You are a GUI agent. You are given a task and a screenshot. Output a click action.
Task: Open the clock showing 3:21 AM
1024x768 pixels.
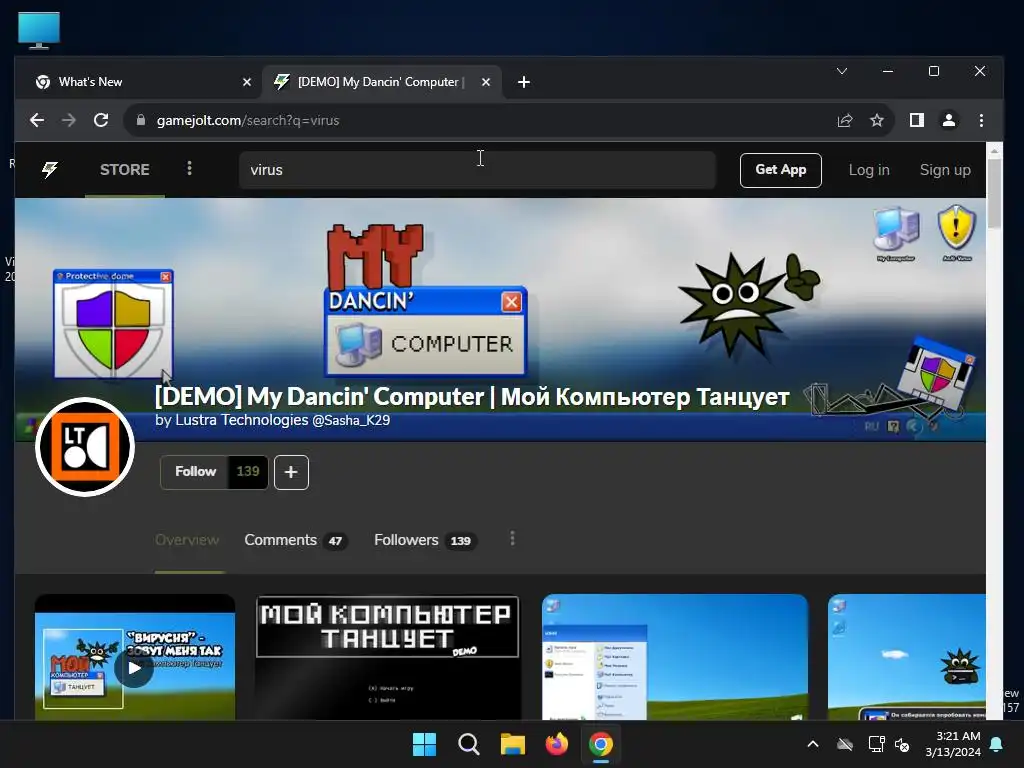(x=953, y=744)
